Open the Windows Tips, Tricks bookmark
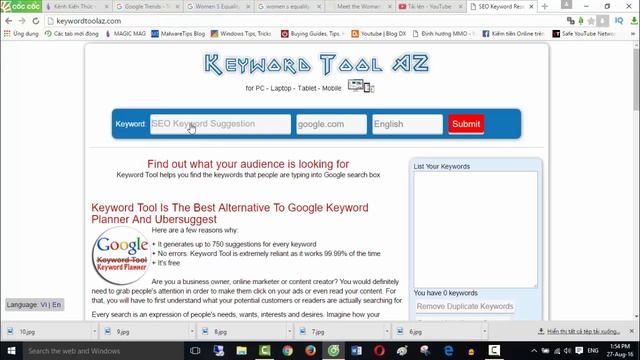 pos(241,34)
